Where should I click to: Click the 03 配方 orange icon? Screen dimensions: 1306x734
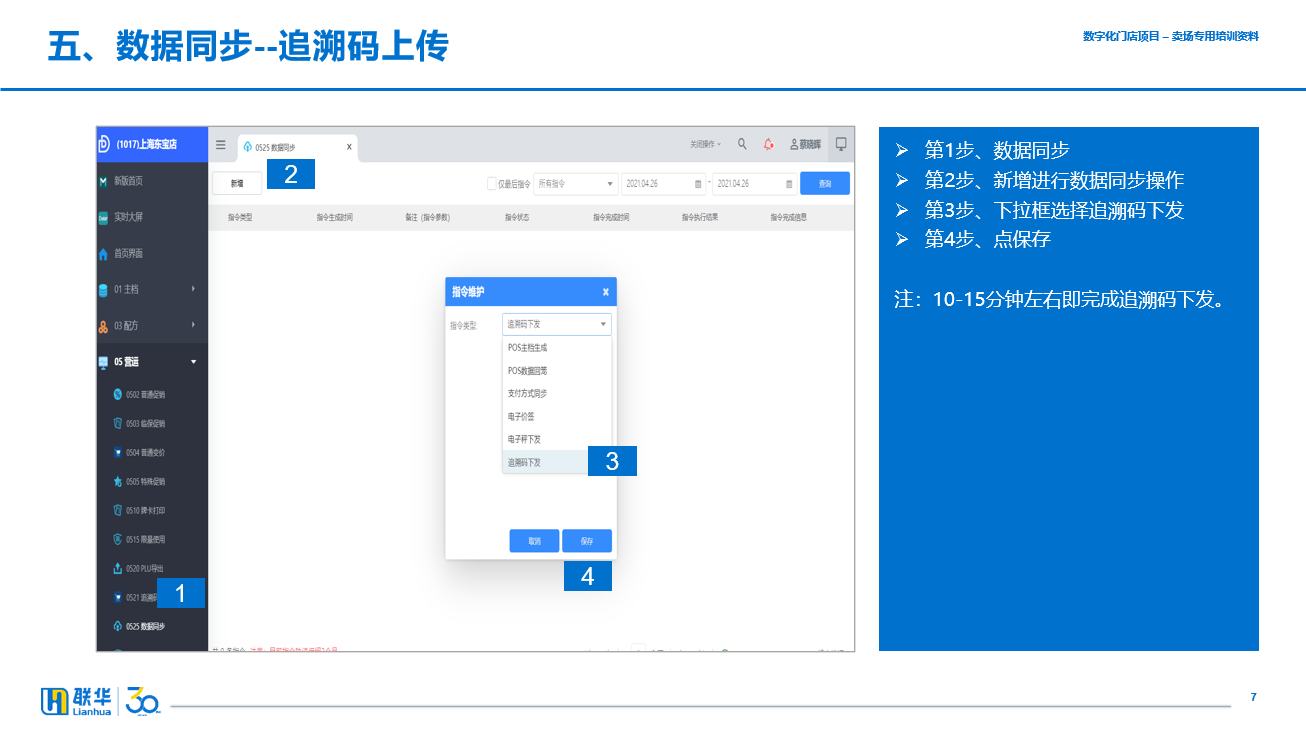(103, 326)
